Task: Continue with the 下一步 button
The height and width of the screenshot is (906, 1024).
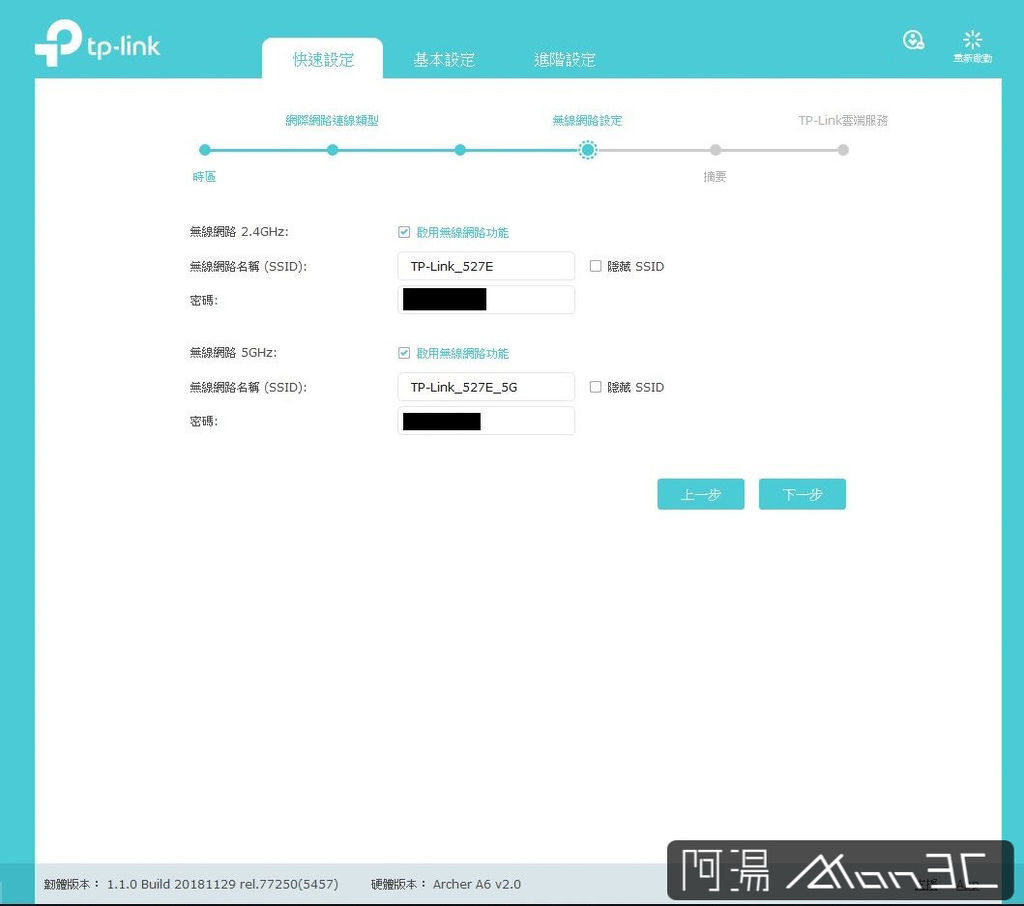Action: pos(802,494)
